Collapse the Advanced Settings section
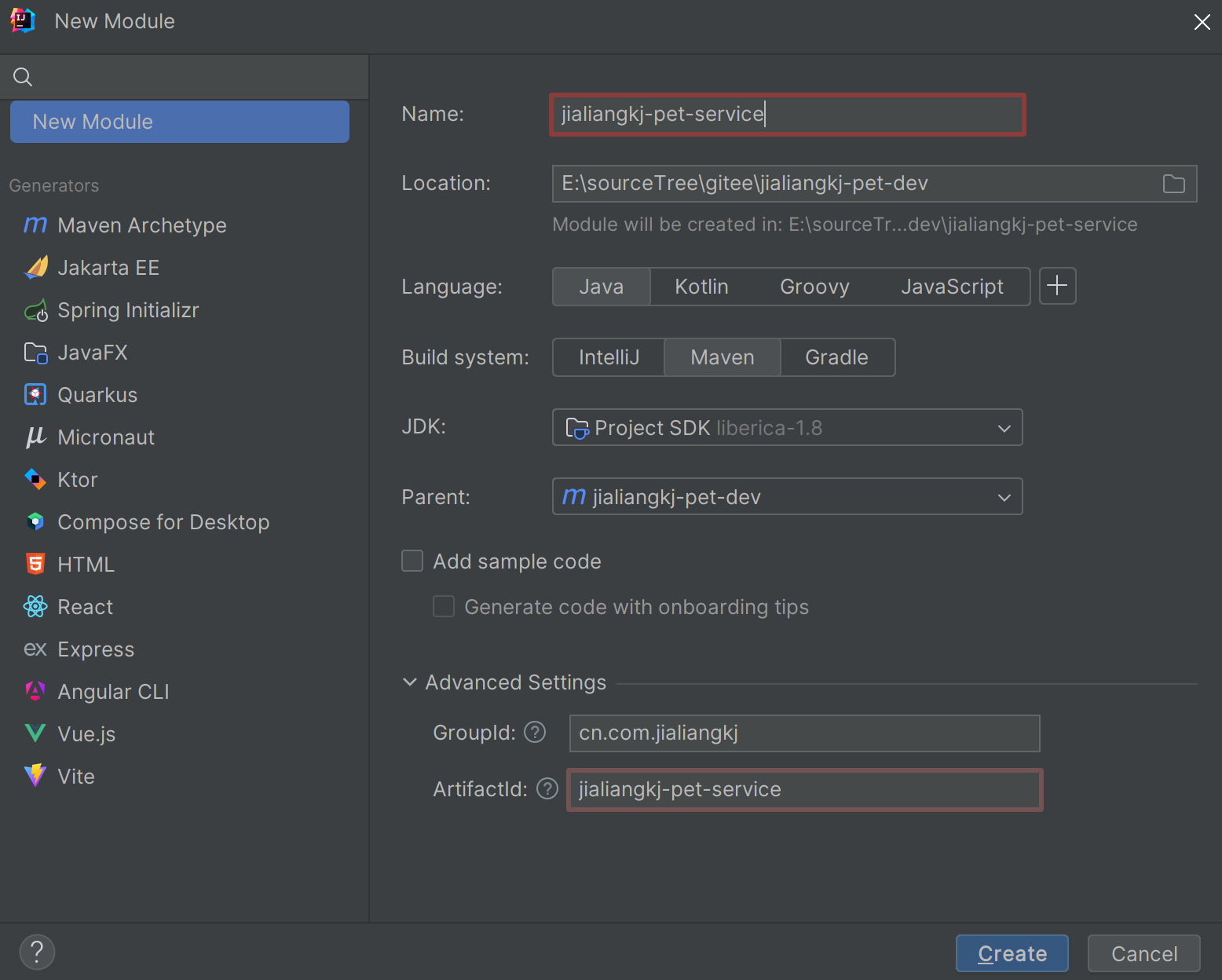This screenshot has width=1222, height=980. tap(409, 682)
